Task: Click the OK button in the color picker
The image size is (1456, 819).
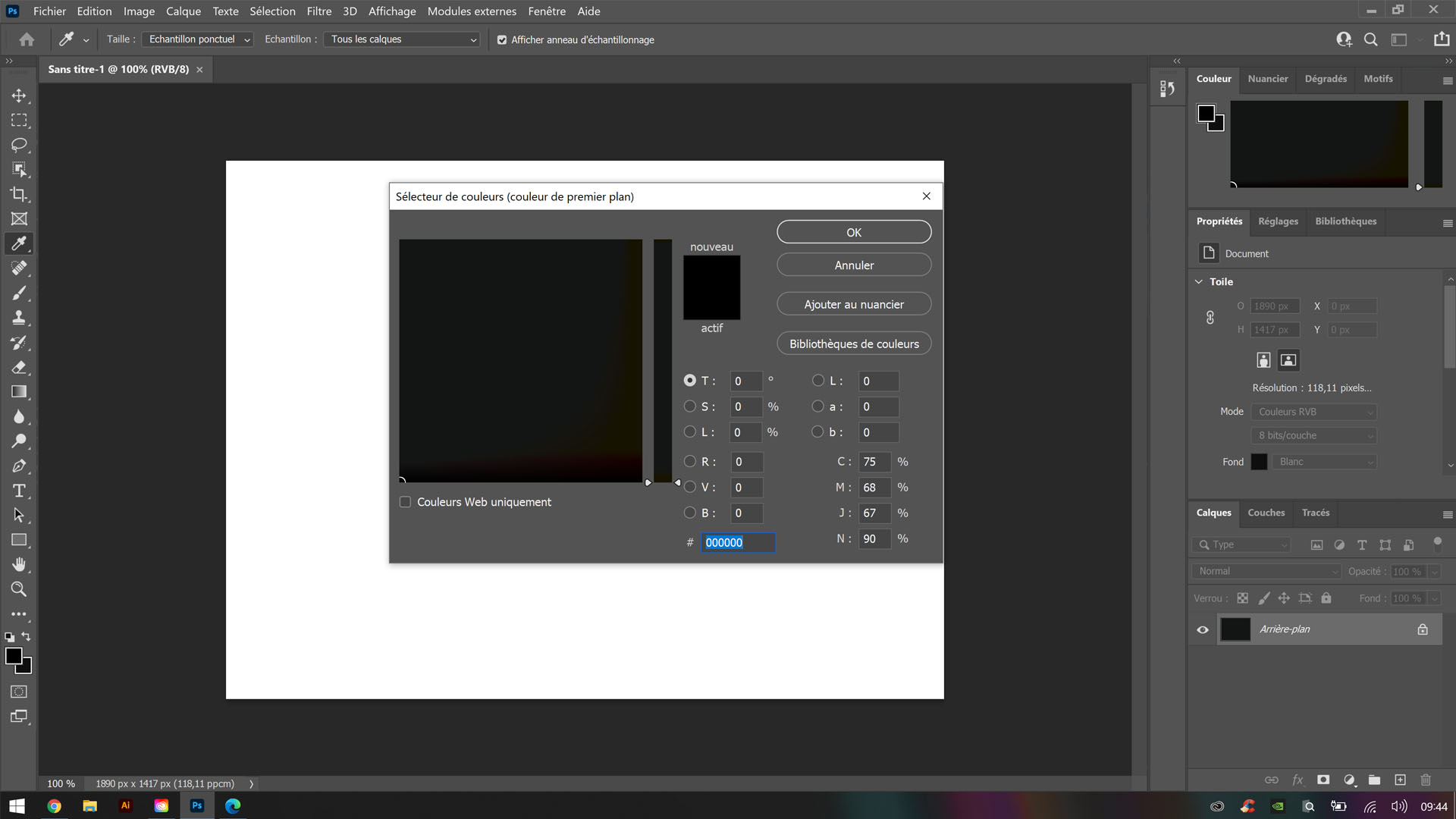Action: tap(854, 232)
